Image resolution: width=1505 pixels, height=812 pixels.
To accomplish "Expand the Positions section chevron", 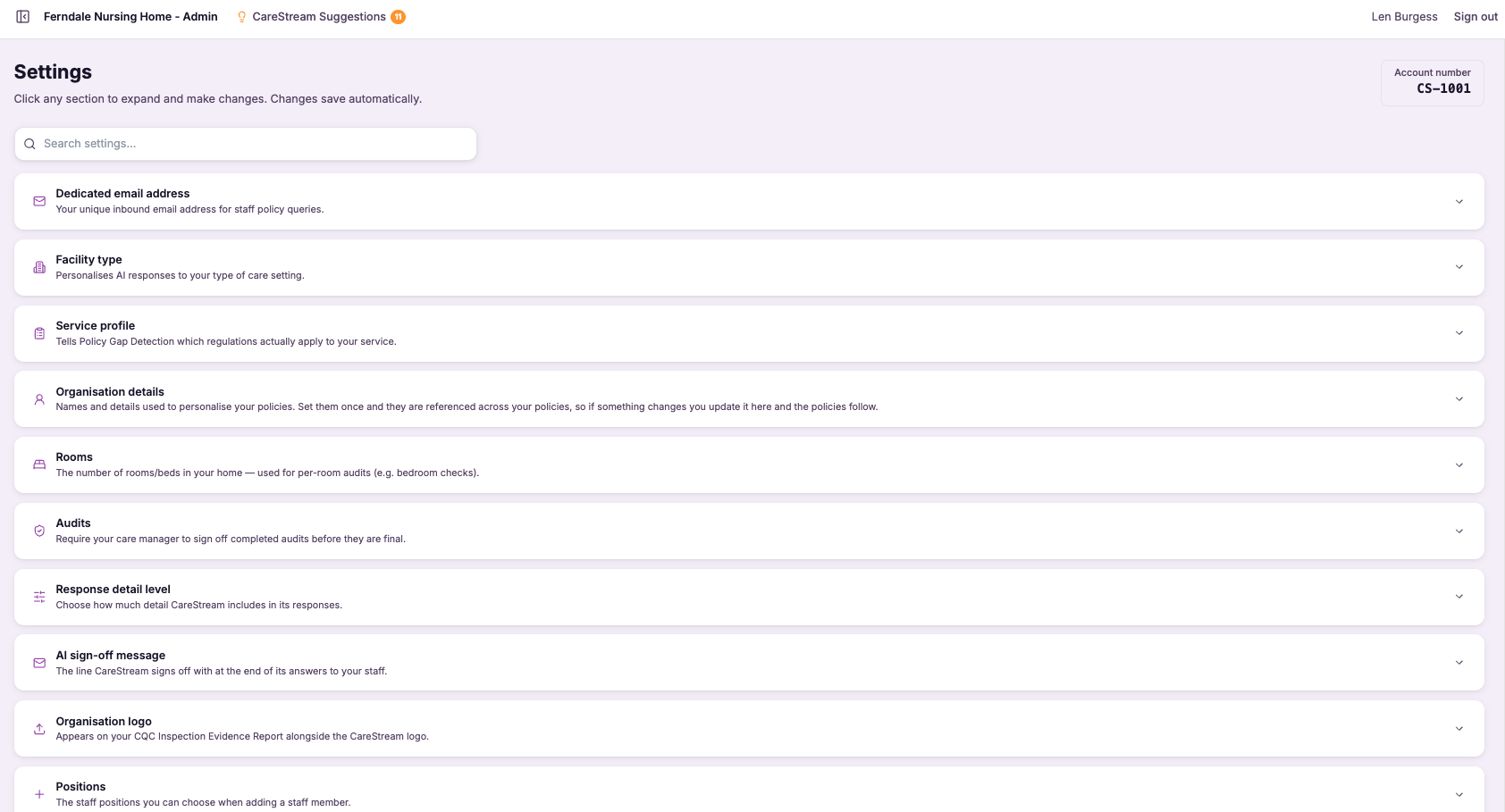I will [x=1459, y=794].
